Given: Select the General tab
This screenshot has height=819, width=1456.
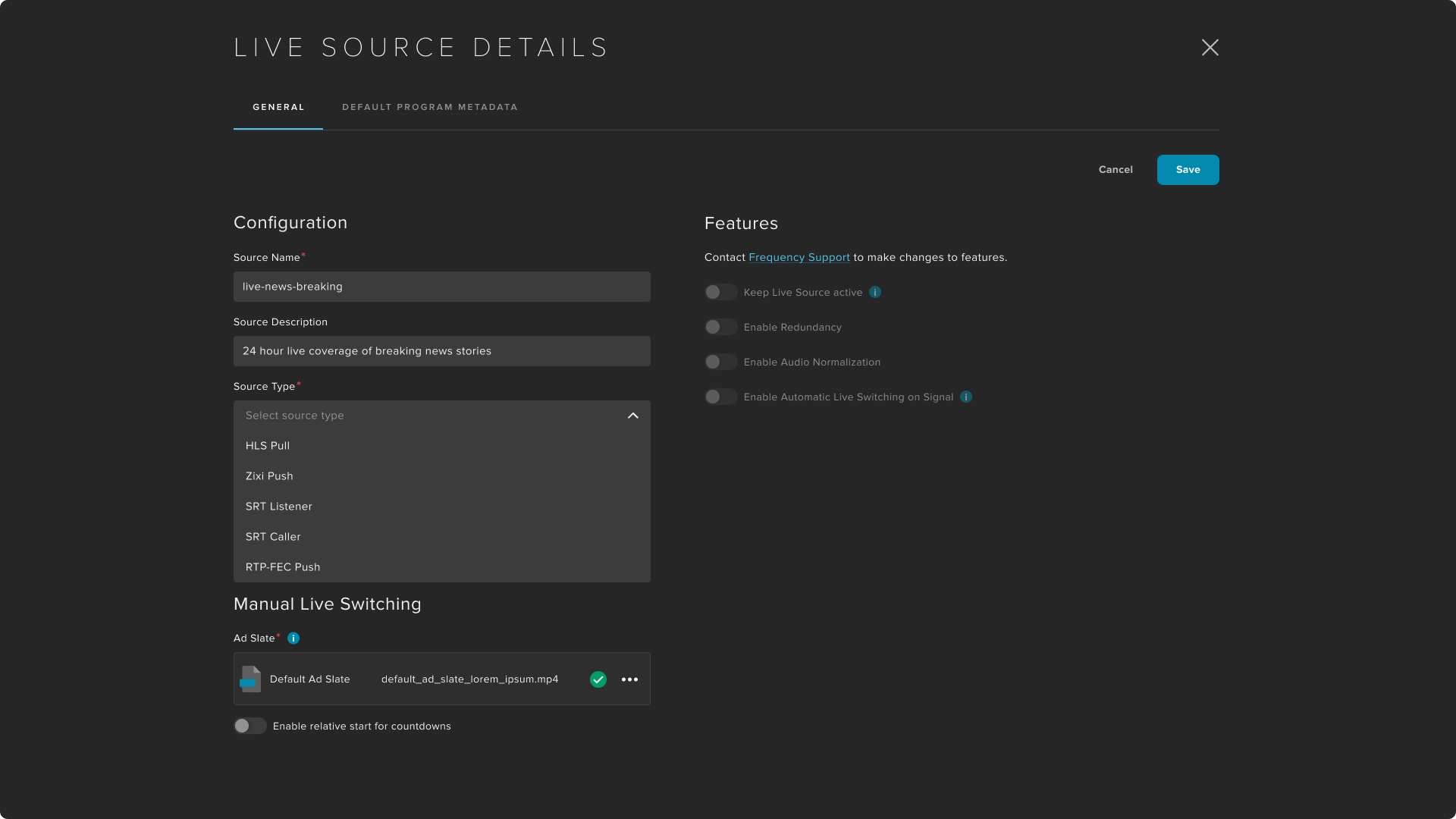Looking at the screenshot, I should pos(278,107).
